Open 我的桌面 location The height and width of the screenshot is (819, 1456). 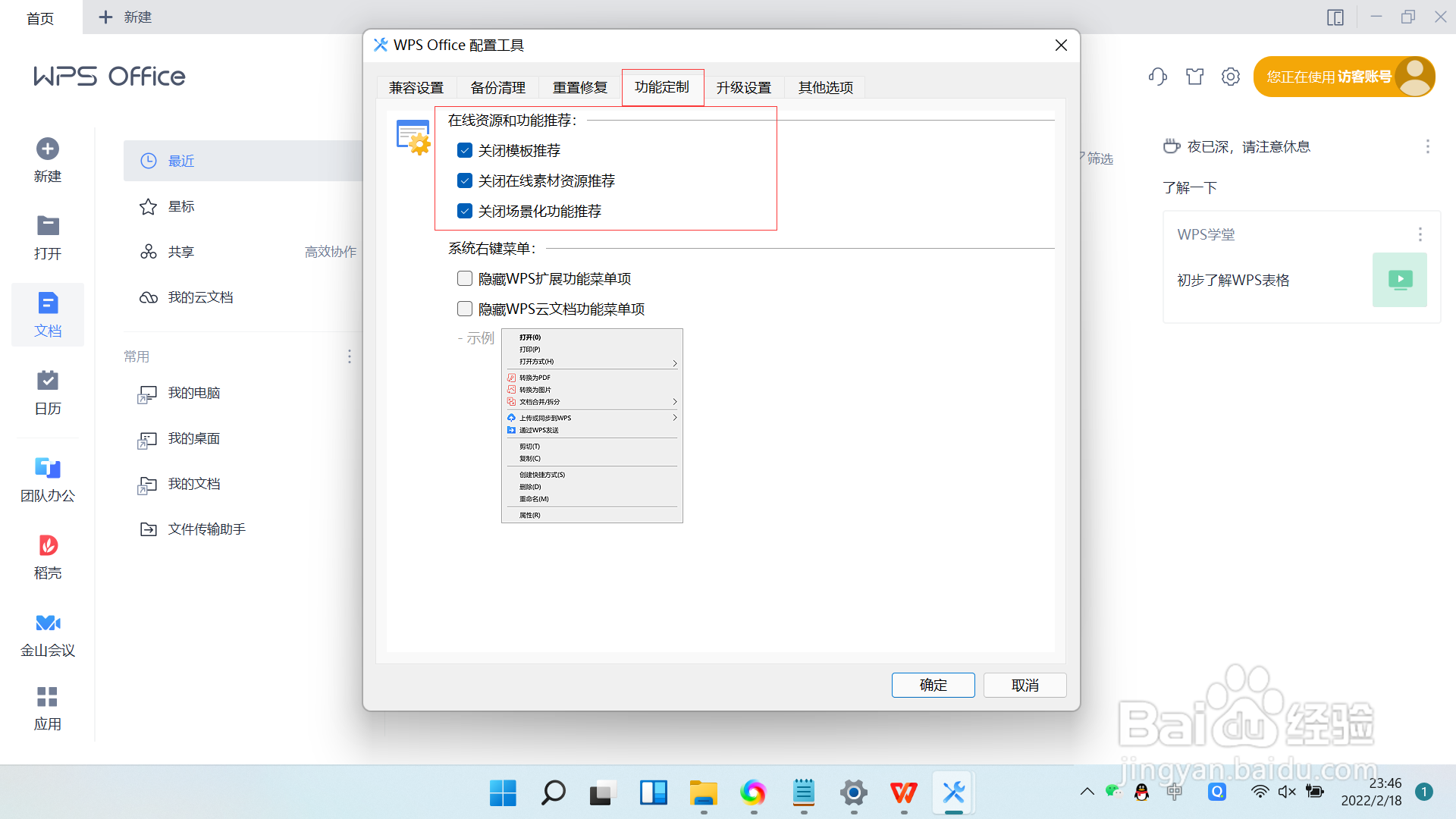(x=243, y=438)
